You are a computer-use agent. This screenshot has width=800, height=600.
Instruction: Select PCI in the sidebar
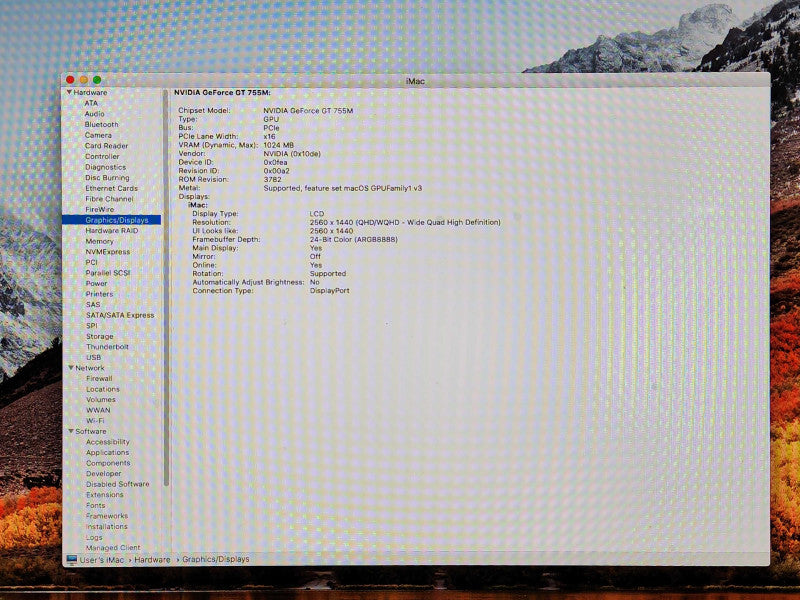(x=91, y=262)
